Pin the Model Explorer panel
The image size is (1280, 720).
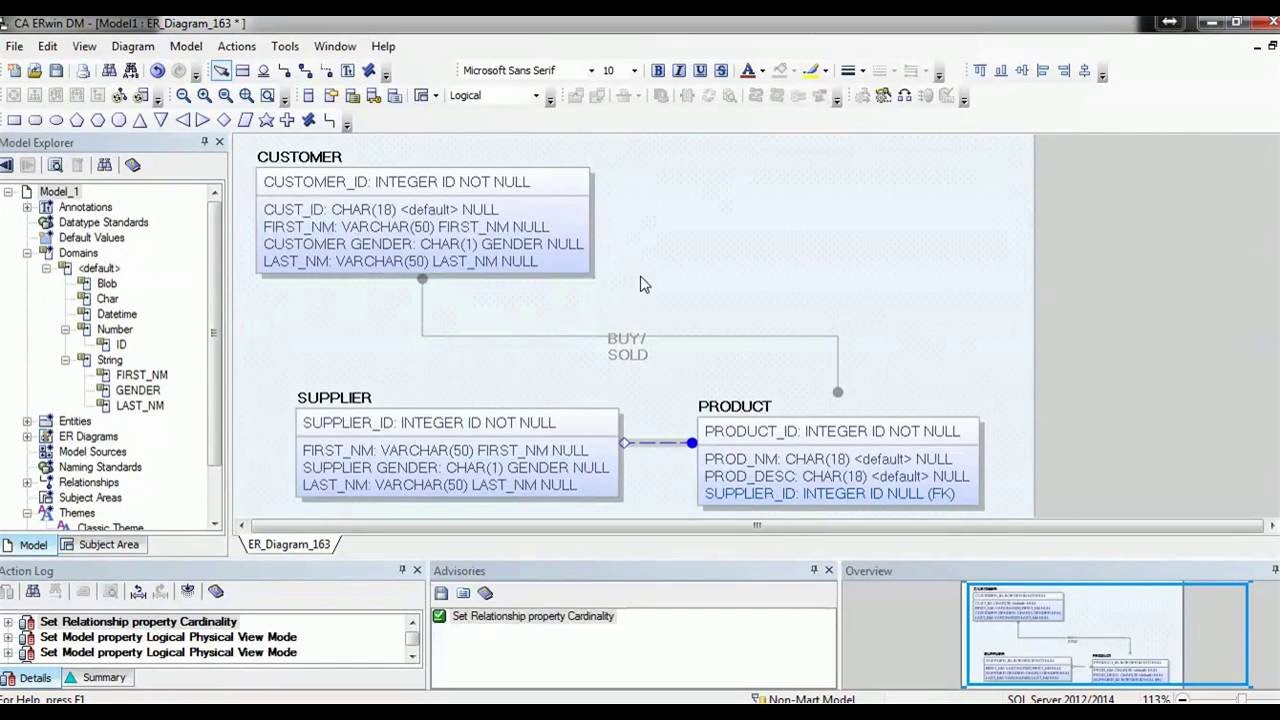tap(205, 142)
